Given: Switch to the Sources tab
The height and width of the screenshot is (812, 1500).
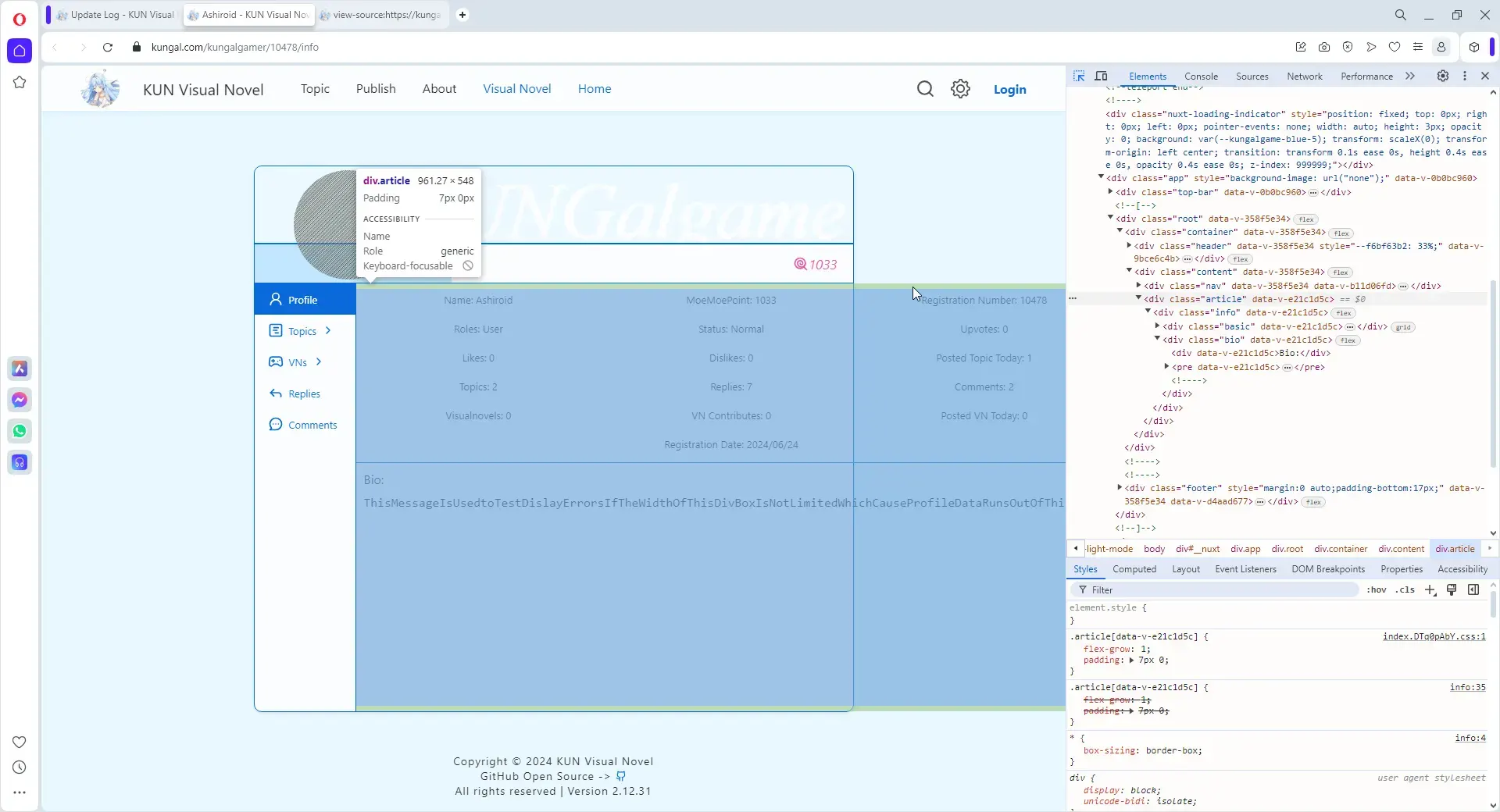Looking at the screenshot, I should tap(1252, 77).
